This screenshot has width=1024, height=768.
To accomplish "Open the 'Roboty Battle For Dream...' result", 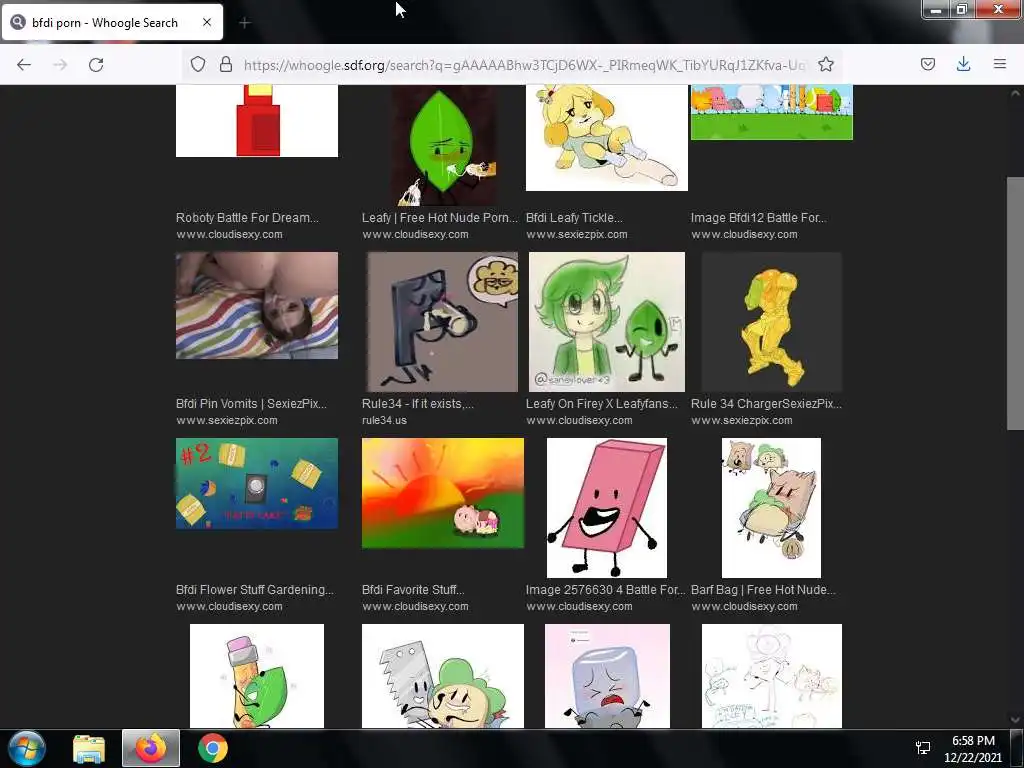I will (248, 217).
